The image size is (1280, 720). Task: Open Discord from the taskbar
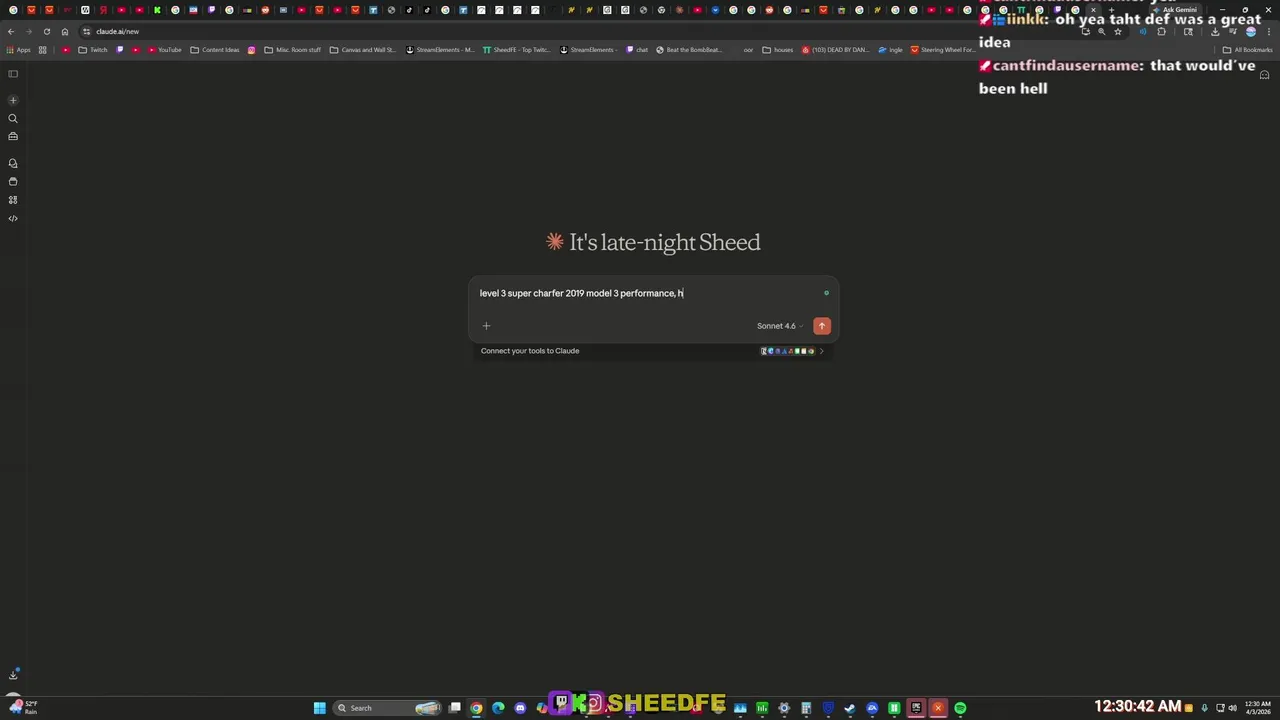coord(520,708)
